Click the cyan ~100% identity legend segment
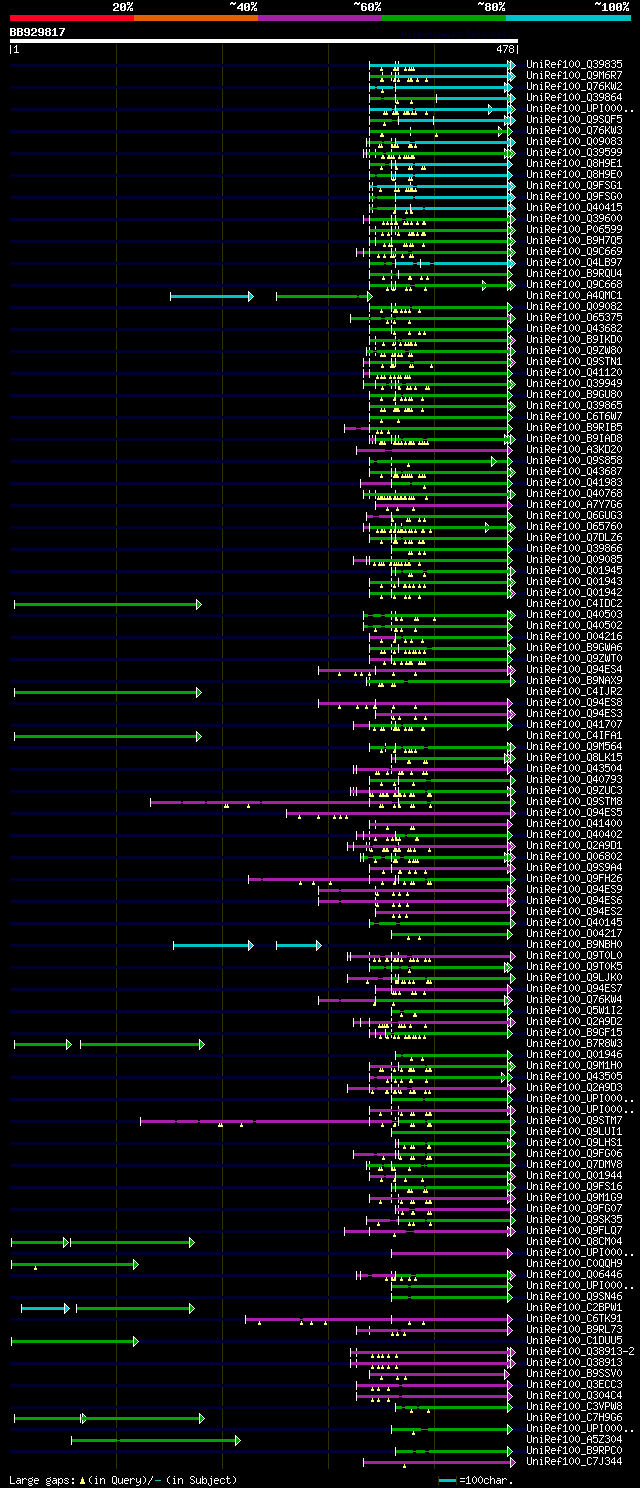The width and height of the screenshot is (640, 1488). click(568, 18)
